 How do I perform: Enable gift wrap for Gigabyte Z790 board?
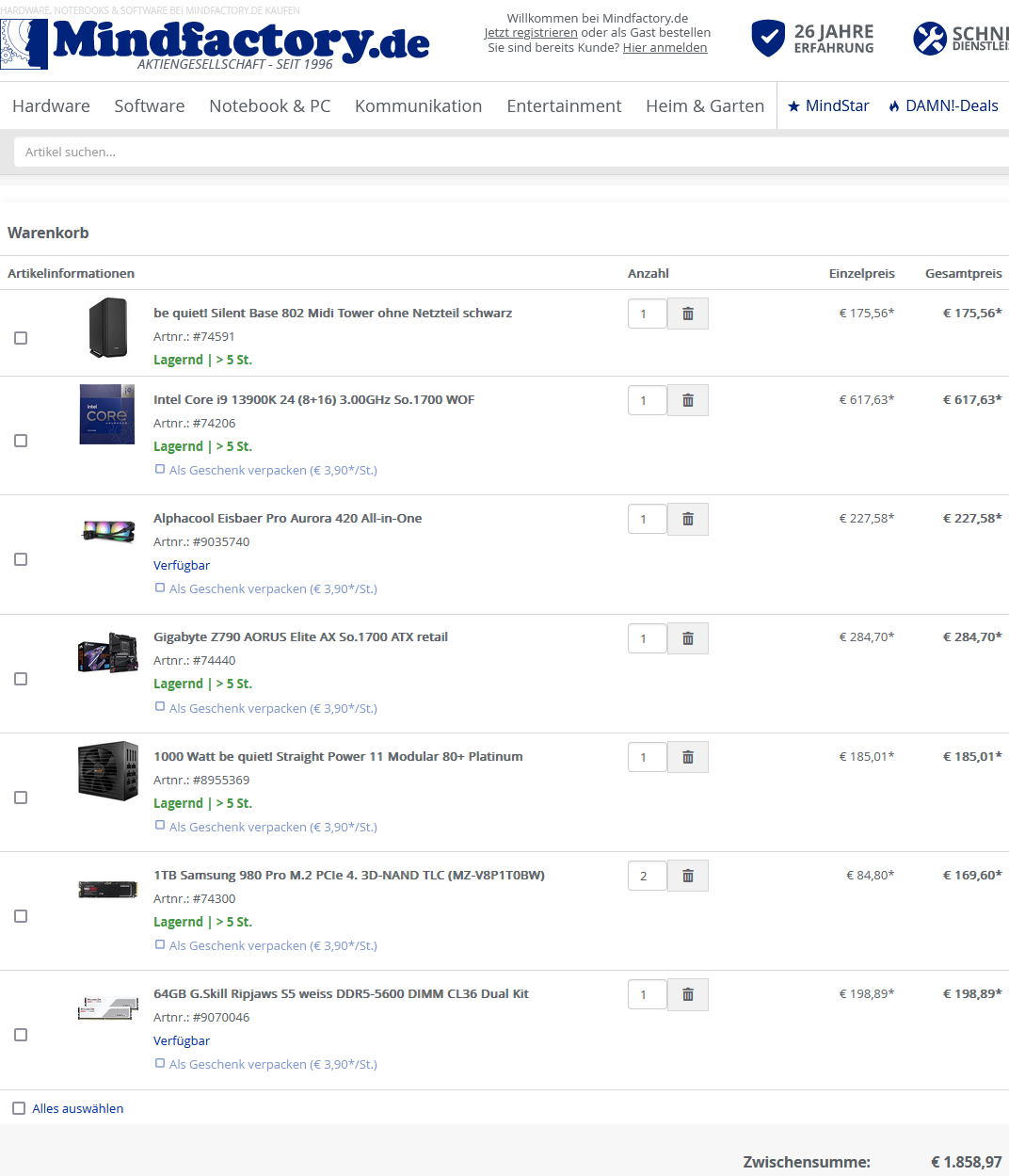click(x=160, y=707)
